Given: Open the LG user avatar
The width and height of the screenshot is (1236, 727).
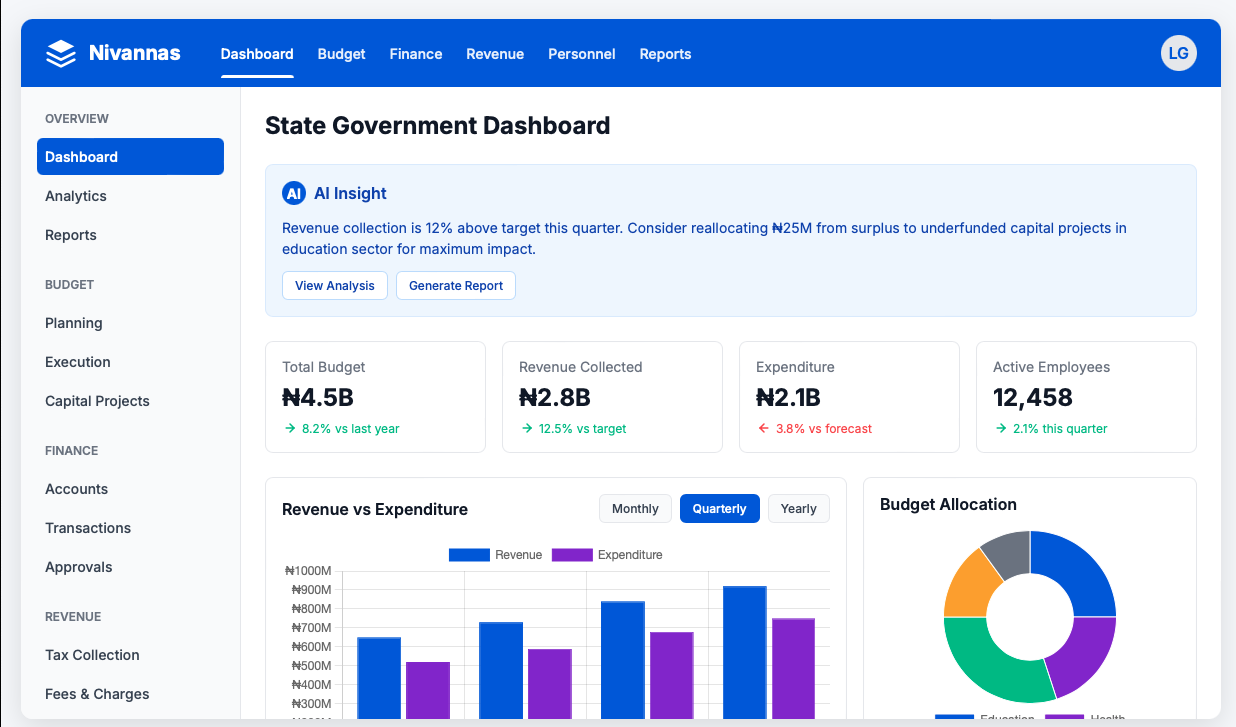Looking at the screenshot, I should [x=1178, y=53].
